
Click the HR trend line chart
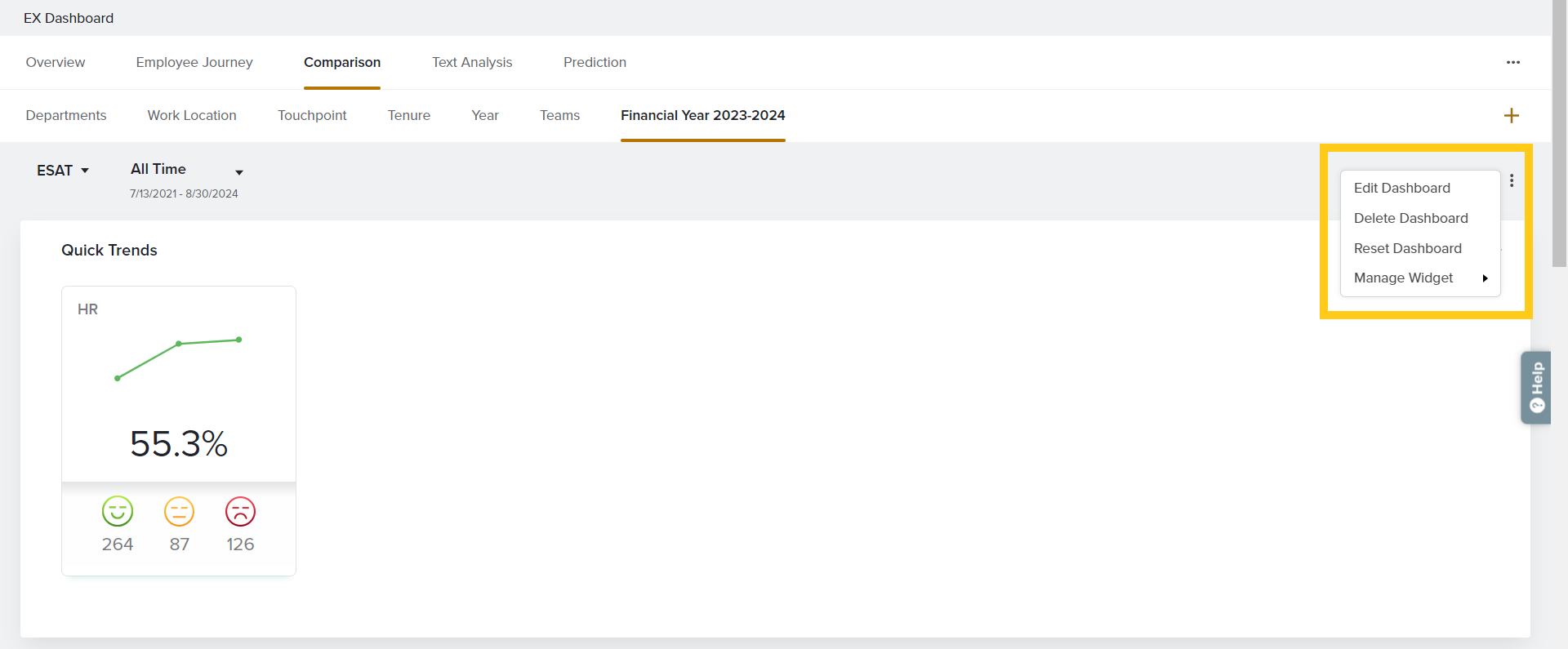click(178, 358)
